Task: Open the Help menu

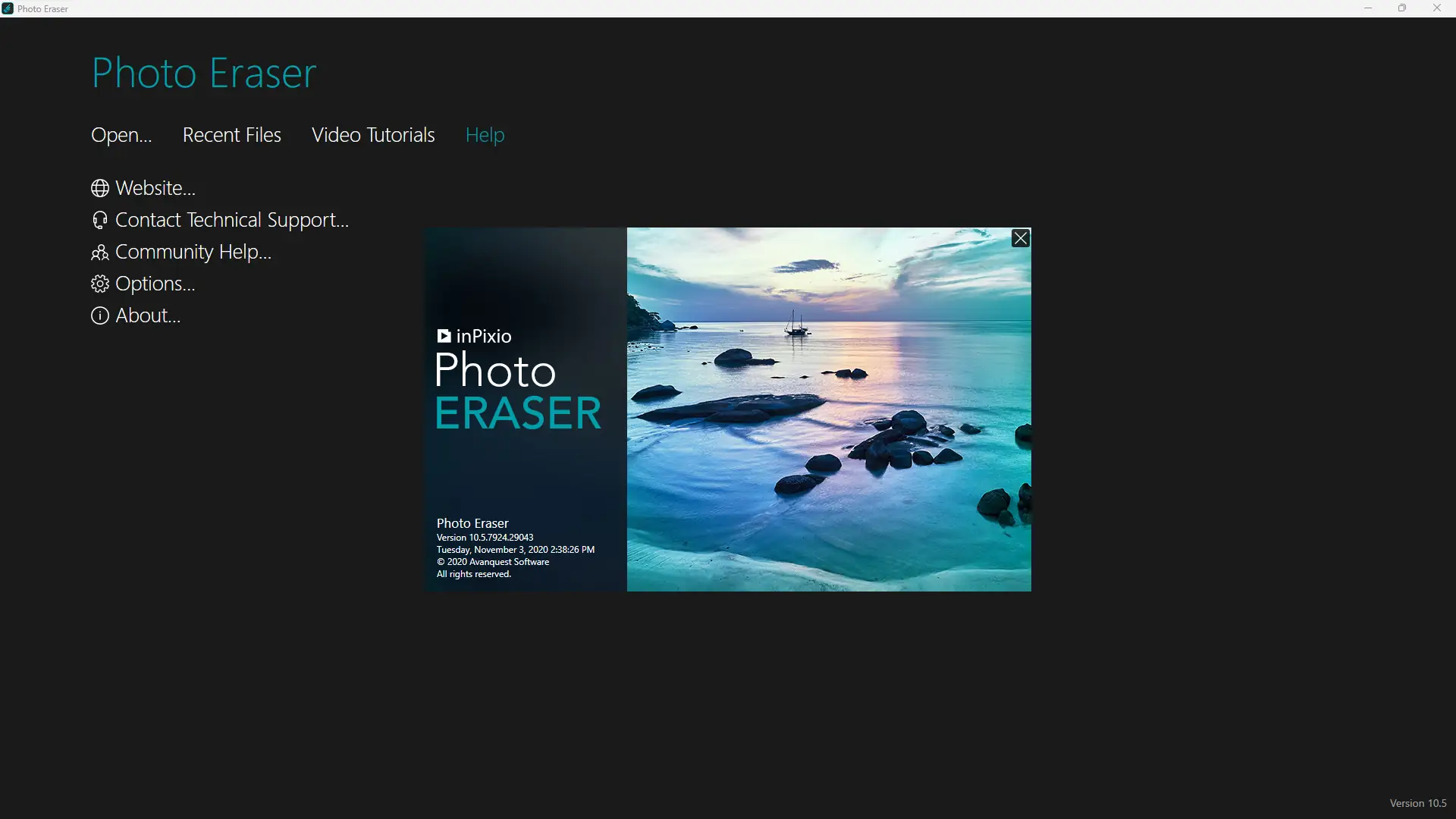Action: pyautogui.click(x=485, y=134)
